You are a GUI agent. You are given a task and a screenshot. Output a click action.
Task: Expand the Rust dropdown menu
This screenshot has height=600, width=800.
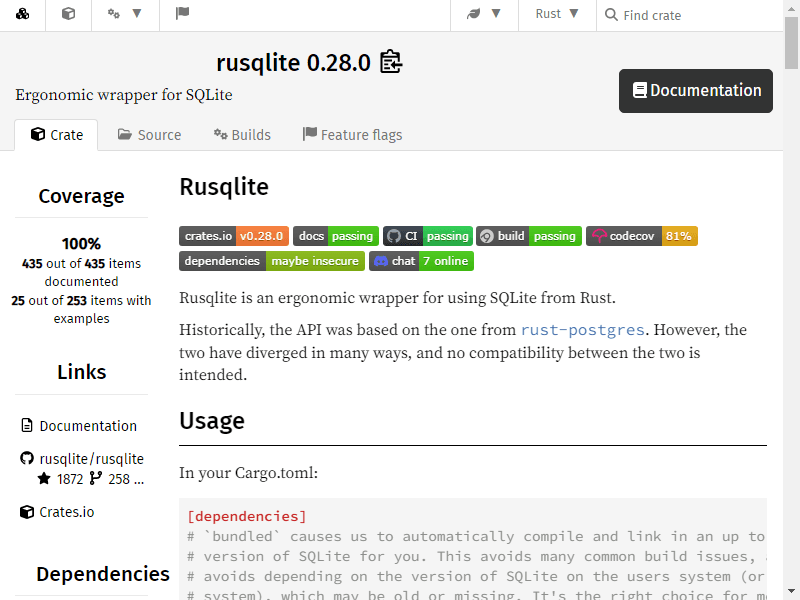[x=557, y=14]
